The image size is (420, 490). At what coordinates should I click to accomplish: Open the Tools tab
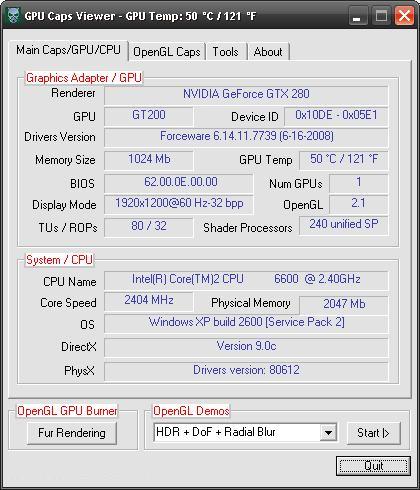pyautogui.click(x=226, y=52)
